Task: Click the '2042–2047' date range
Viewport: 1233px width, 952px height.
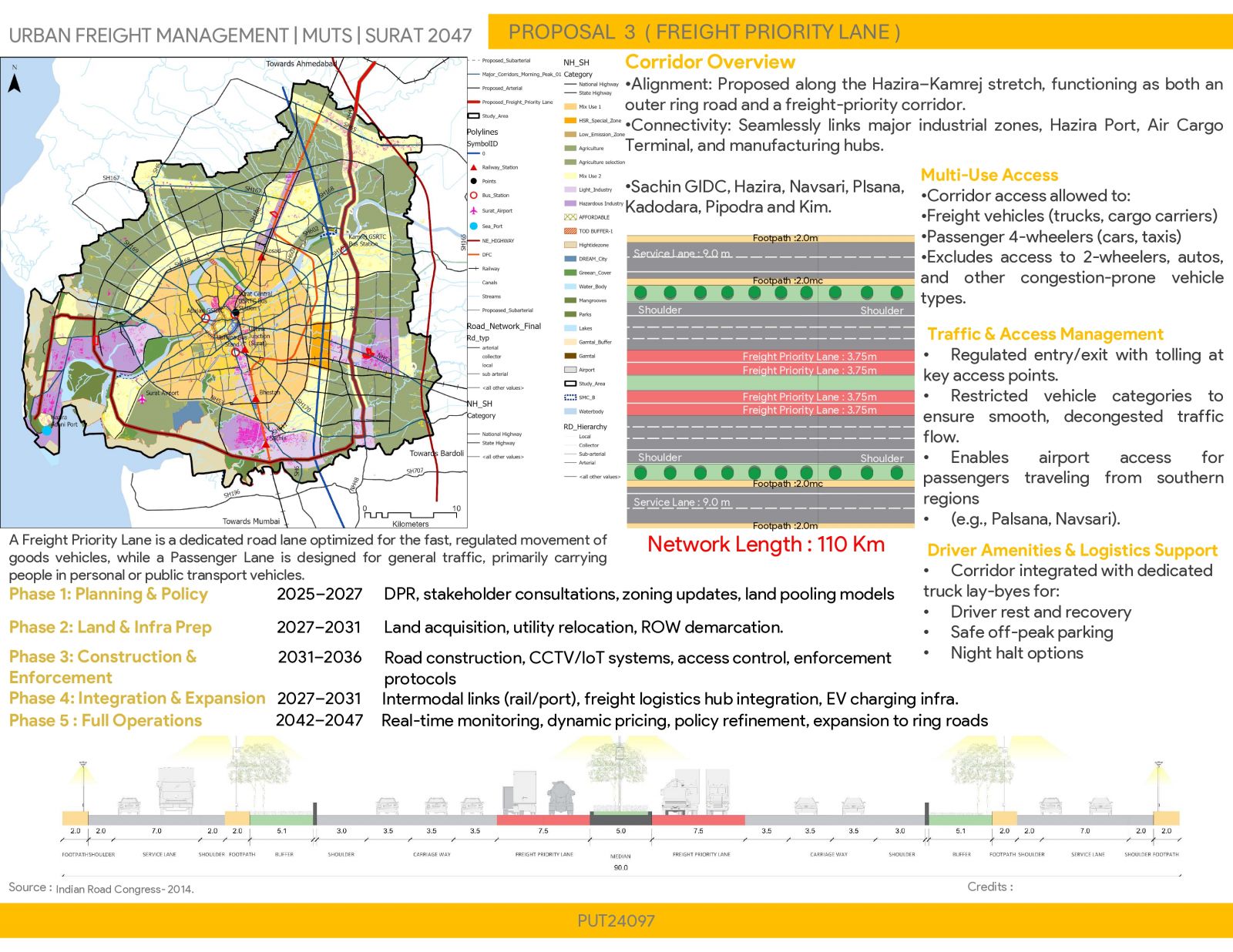Action: pyautogui.click(x=319, y=720)
